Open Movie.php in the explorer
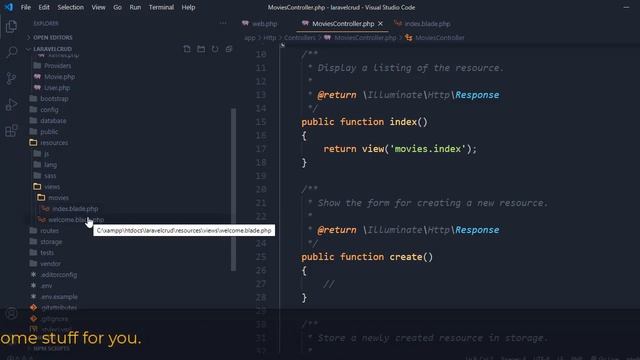Screen dimensions: 640x360 59,77
